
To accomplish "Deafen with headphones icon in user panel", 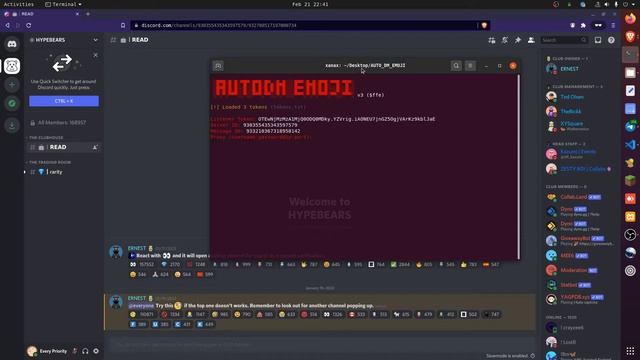I will [85, 351].
